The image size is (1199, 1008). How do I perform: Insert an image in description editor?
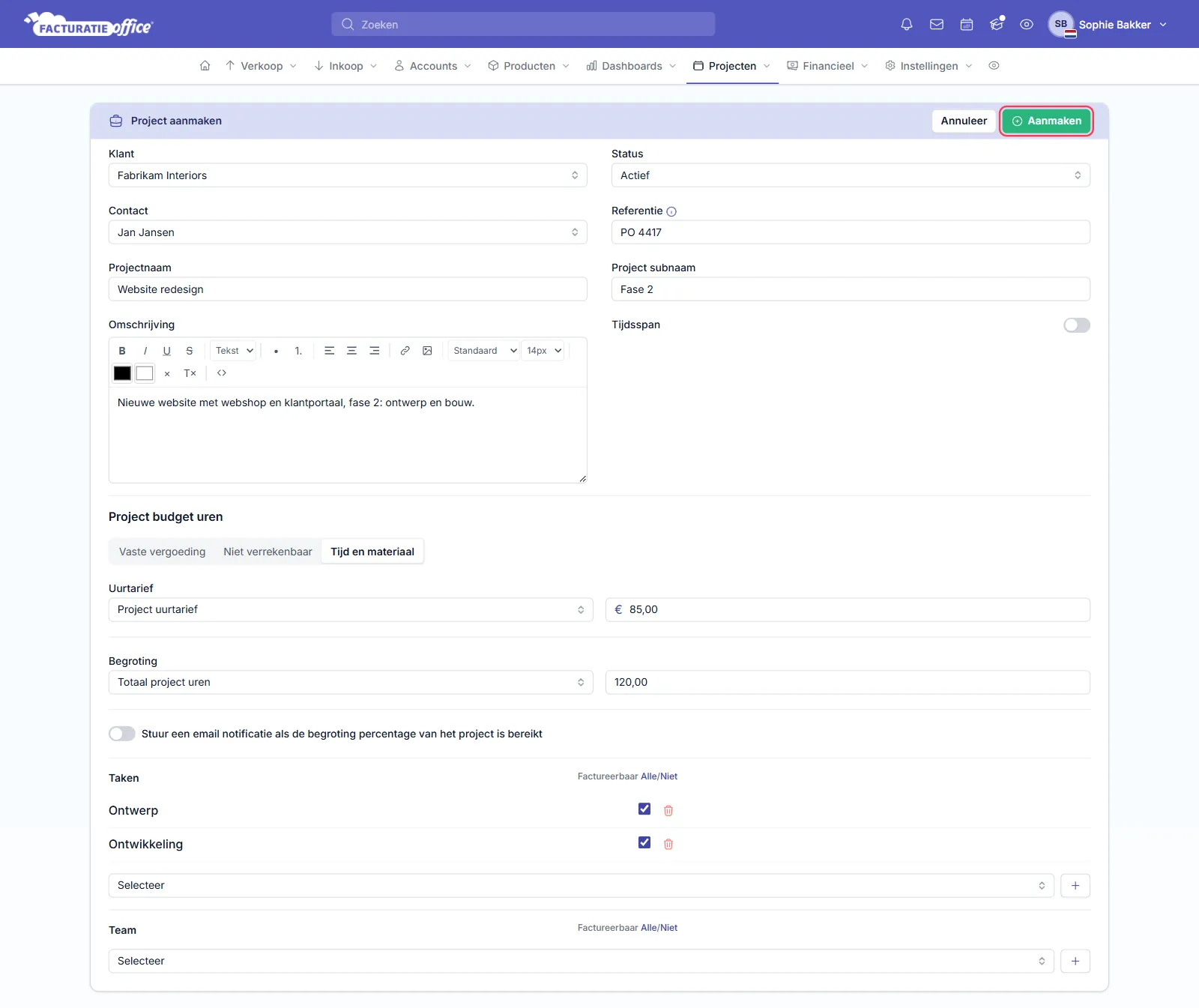[427, 351]
